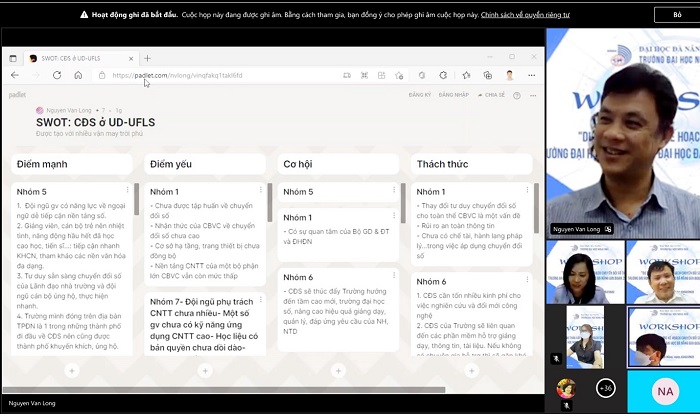Add post under Điểm mạnh column
The height and width of the screenshot is (414, 700).
(x=71, y=370)
